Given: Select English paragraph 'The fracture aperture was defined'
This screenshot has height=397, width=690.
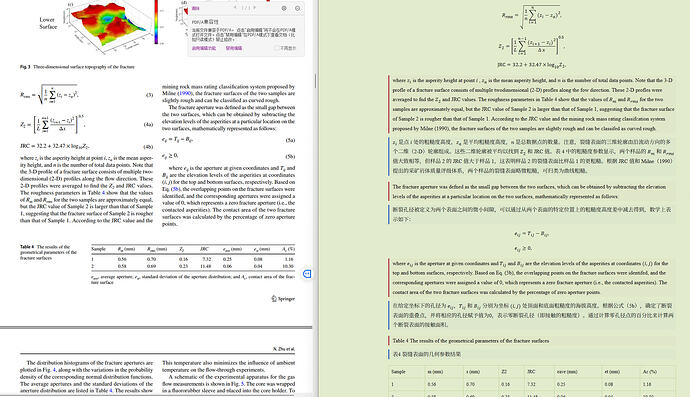Looking at the screenshot, I should 532,191.
